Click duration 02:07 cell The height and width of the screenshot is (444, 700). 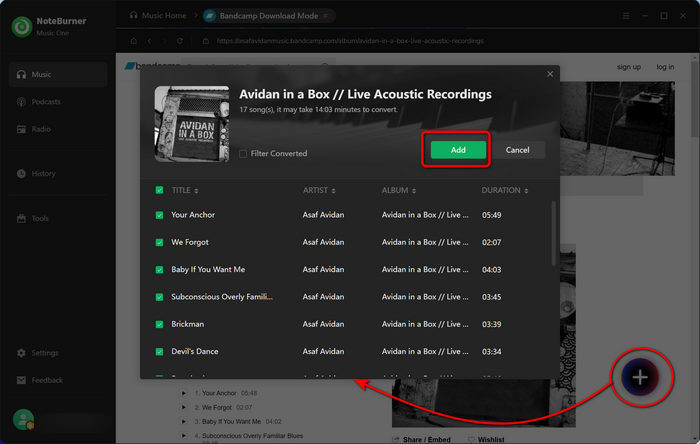coord(492,242)
